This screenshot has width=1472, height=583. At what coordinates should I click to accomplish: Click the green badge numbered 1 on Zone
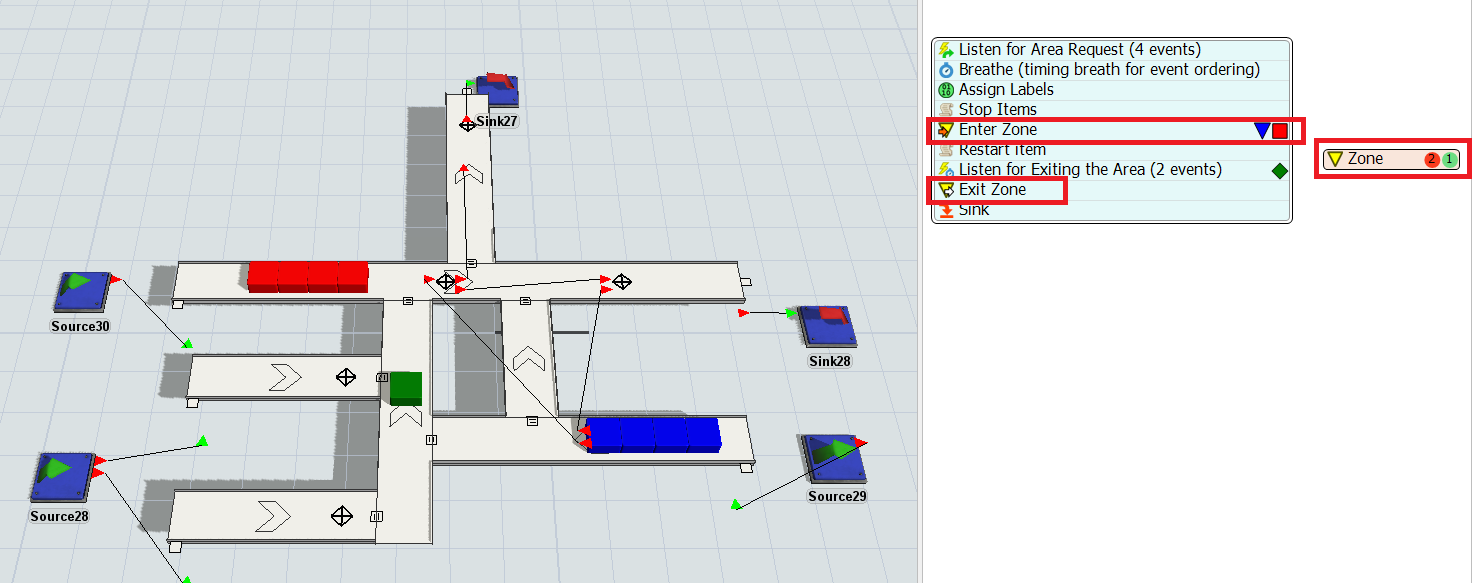click(1450, 160)
